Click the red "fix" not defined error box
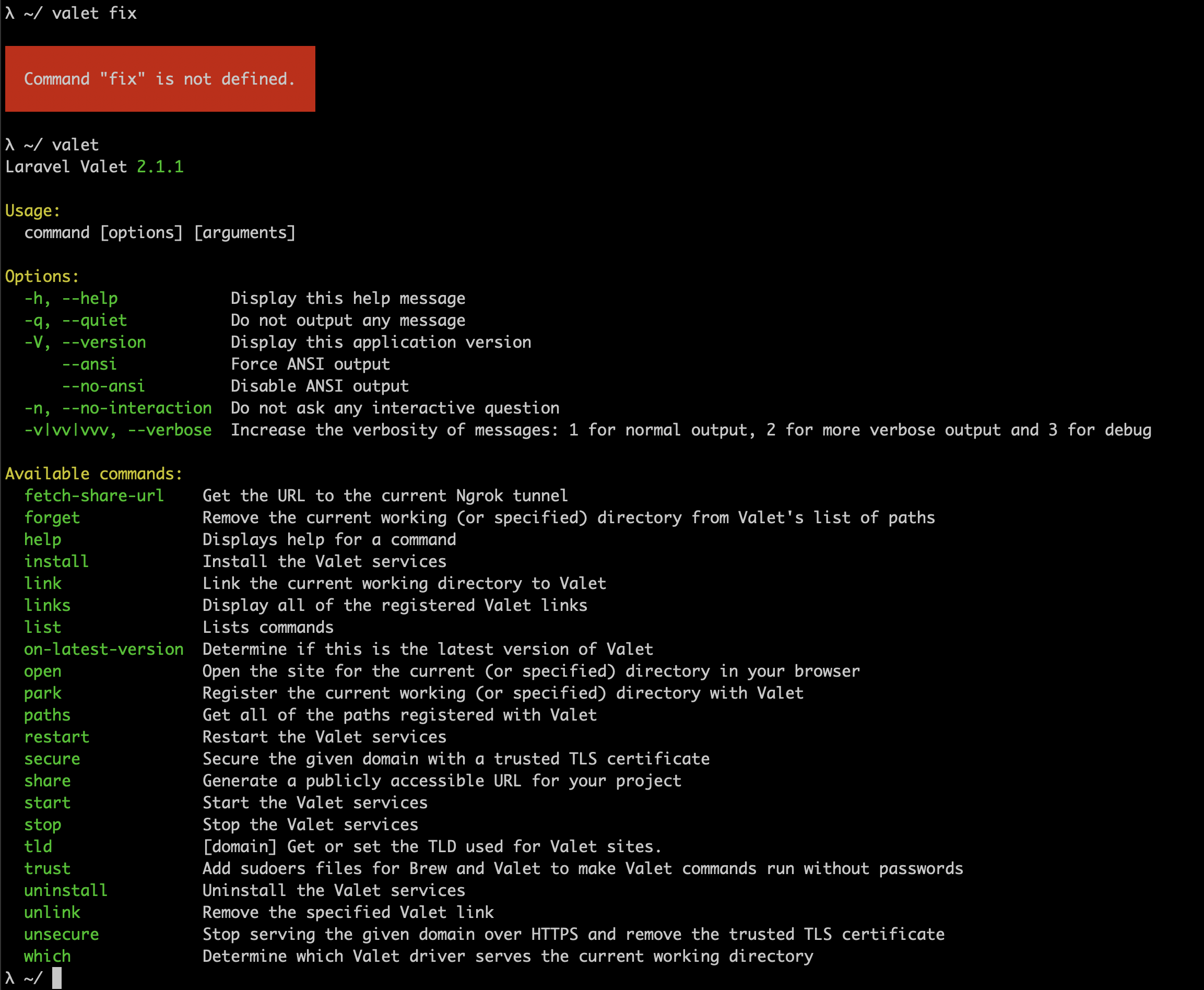Viewport: 1204px width, 990px height. click(160, 79)
